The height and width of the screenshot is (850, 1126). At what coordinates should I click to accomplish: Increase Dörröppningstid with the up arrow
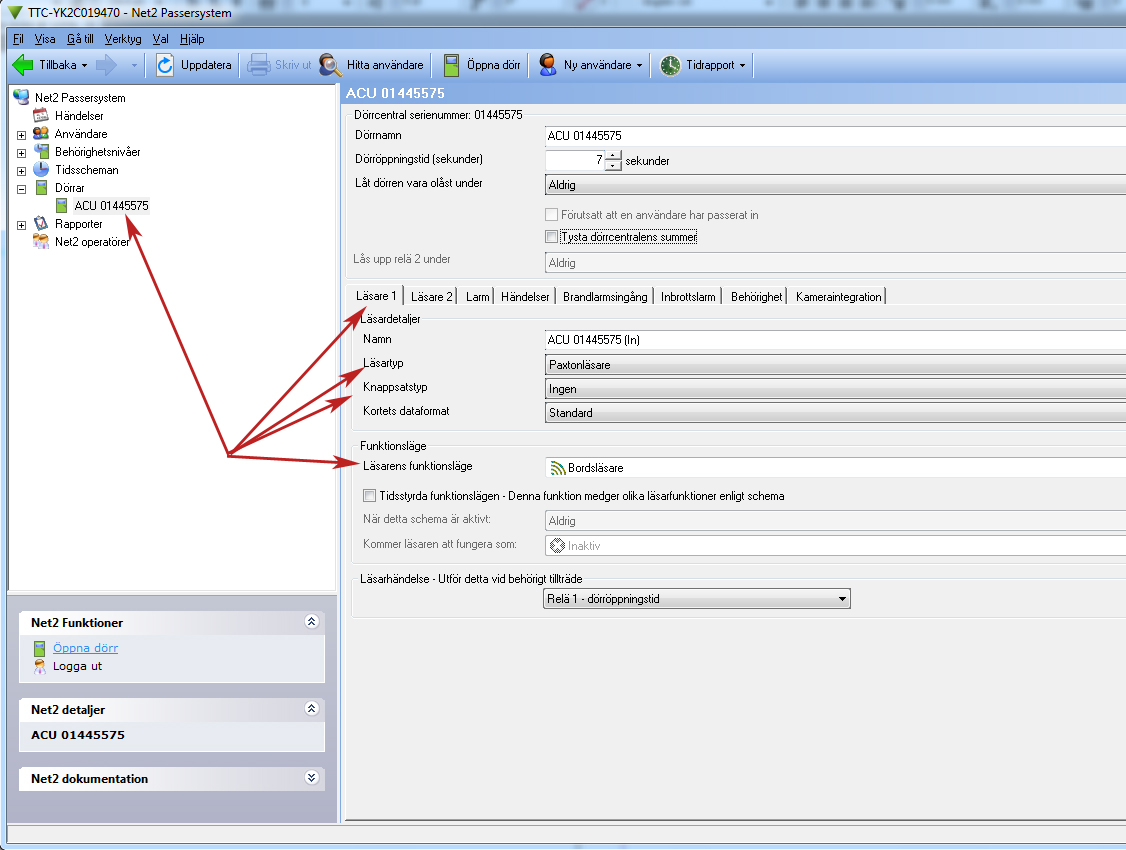[x=613, y=156]
